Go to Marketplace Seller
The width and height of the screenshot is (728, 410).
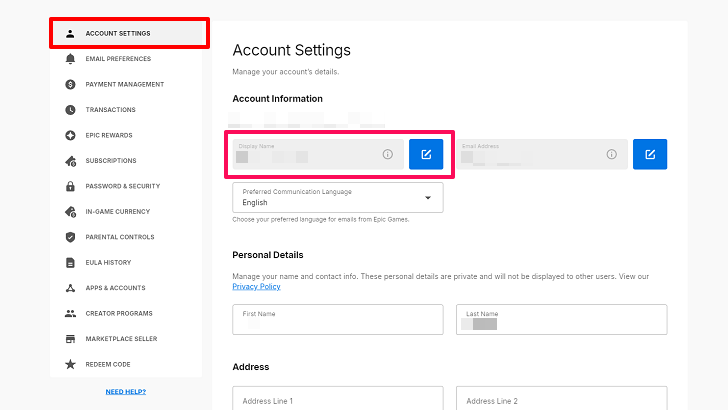[126, 338]
